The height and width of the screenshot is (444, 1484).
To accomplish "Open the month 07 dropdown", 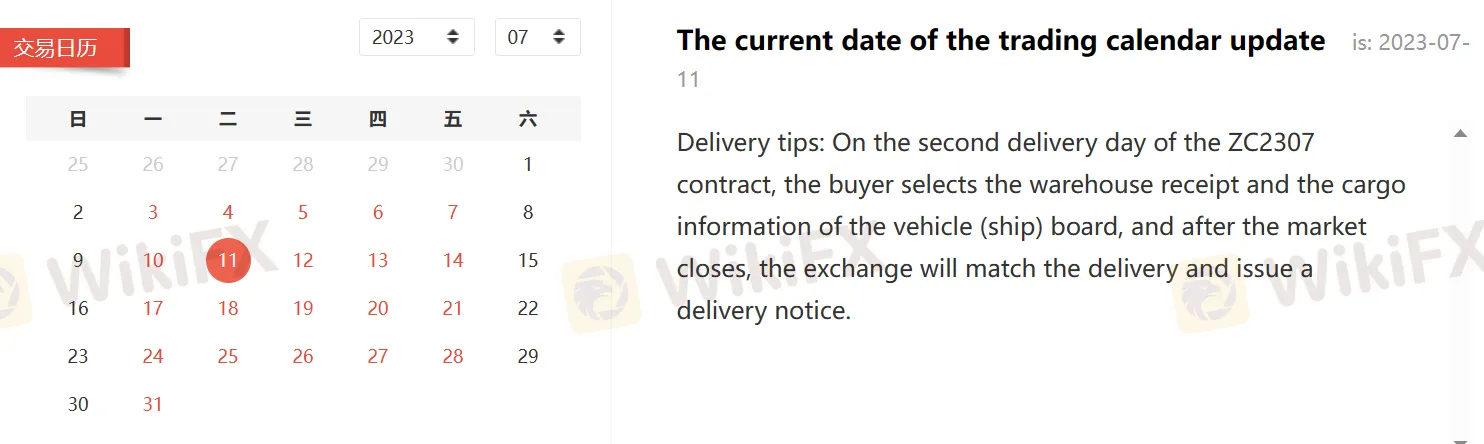I will (x=537, y=38).
